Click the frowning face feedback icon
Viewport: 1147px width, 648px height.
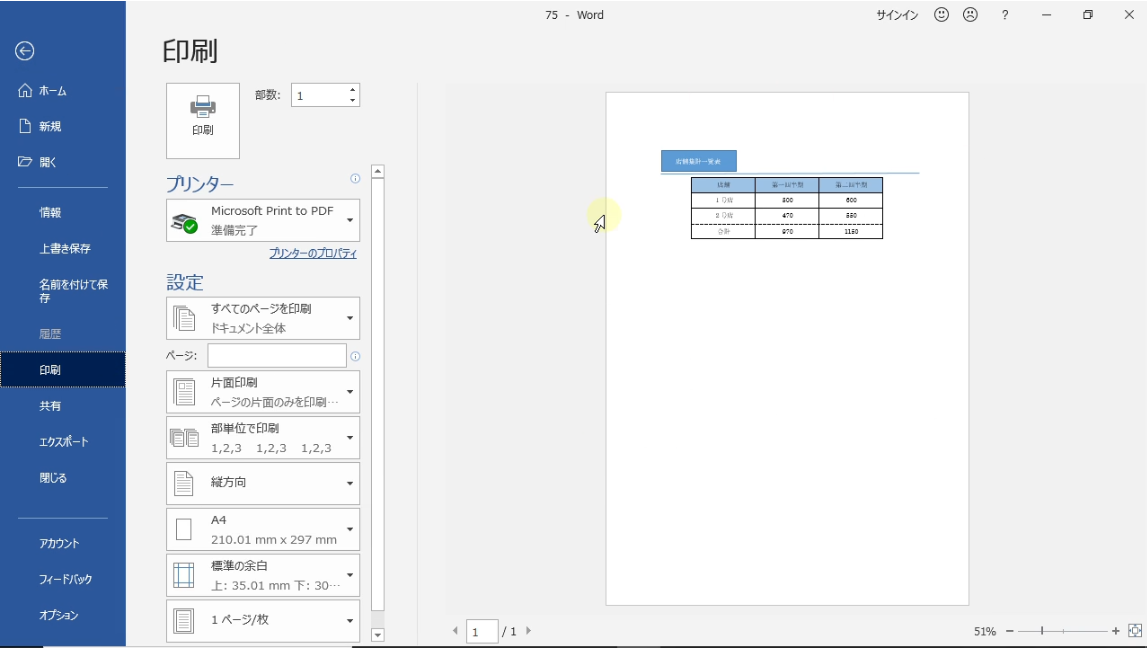pos(970,15)
